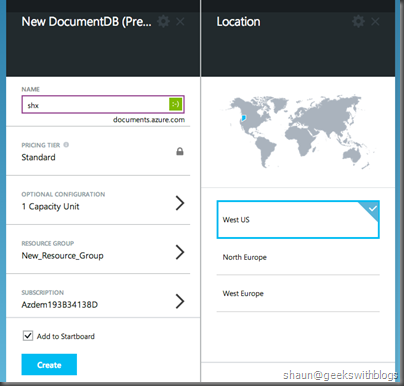Open settings gear on New DocumentDB blade
This screenshot has height=386, width=404.
click(x=163, y=22)
